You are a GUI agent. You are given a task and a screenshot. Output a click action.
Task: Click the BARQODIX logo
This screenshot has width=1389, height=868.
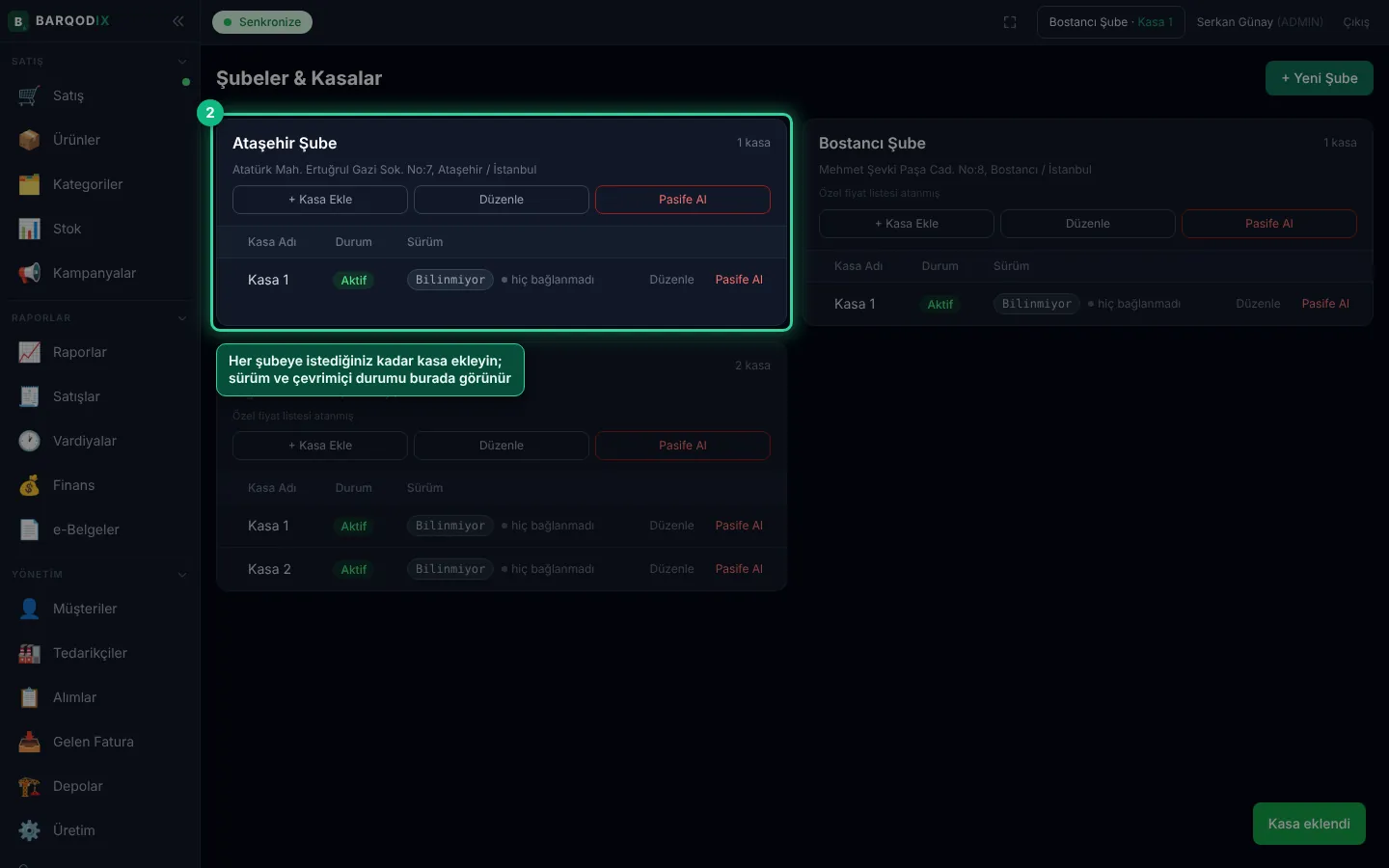coord(59,21)
